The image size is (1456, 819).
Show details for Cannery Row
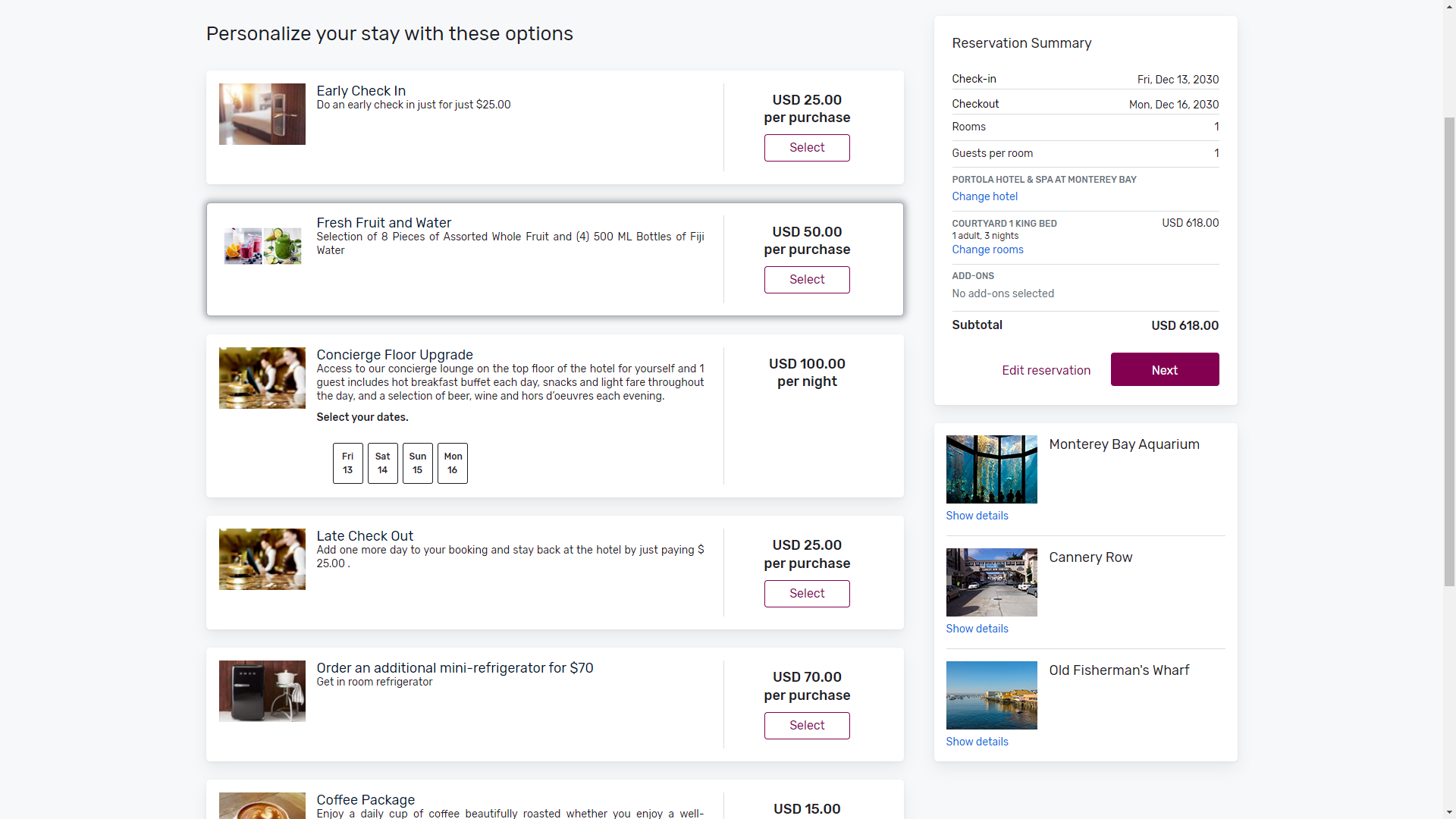[977, 629]
